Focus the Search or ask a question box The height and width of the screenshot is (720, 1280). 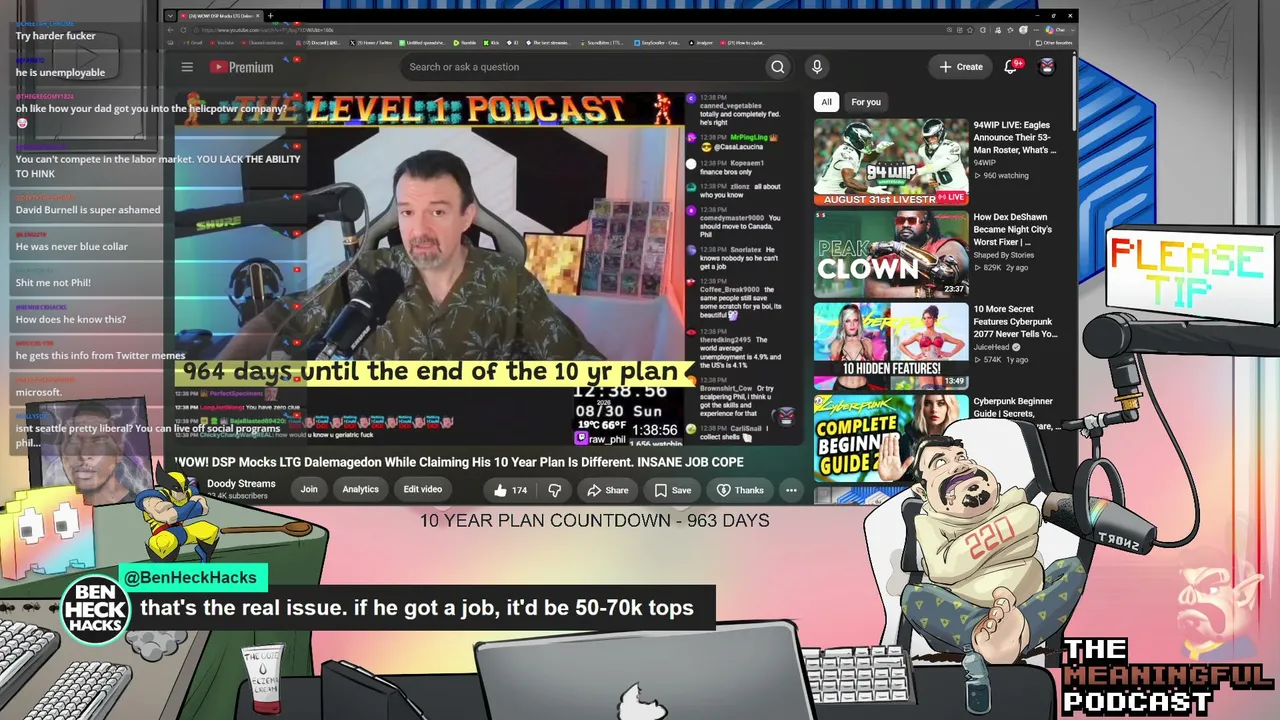tap(582, 67)
